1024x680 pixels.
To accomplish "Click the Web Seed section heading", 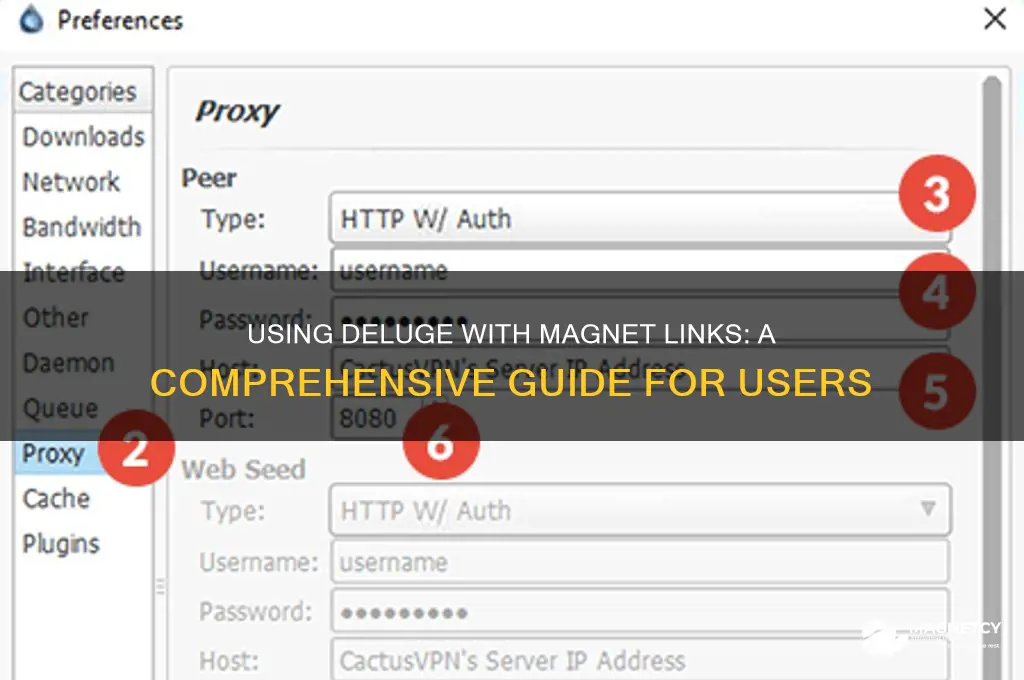I will pyautogui.click(x=244, y=469).
